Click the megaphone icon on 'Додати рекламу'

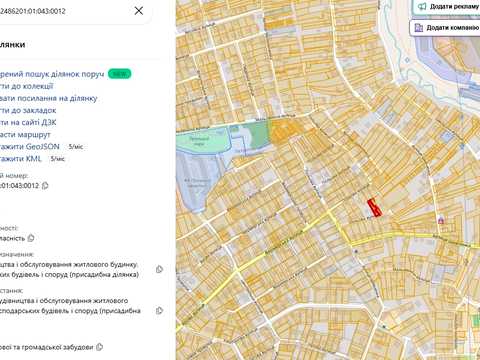click(422, 6)
